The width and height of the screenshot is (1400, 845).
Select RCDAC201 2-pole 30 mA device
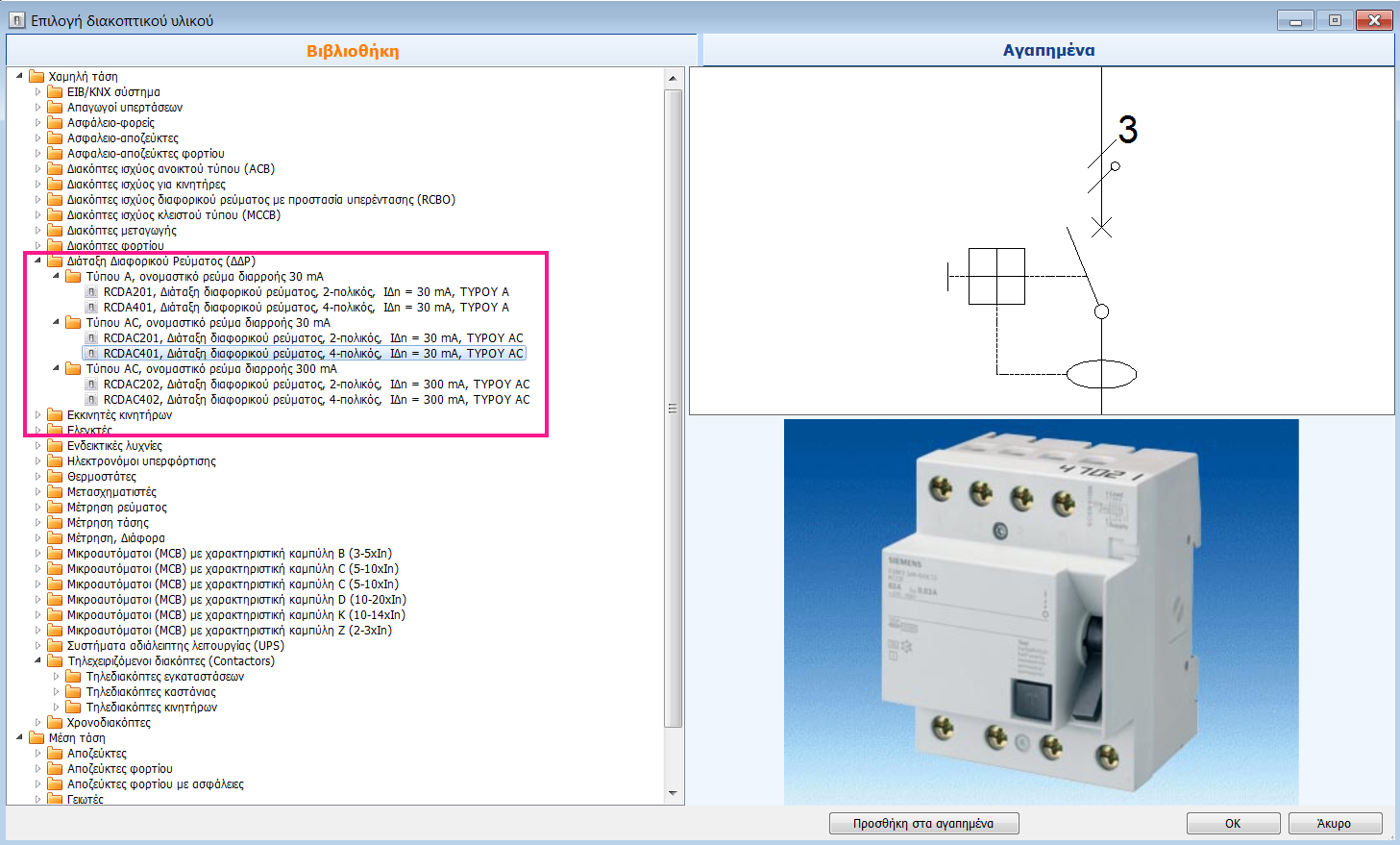tap(313, 338)
